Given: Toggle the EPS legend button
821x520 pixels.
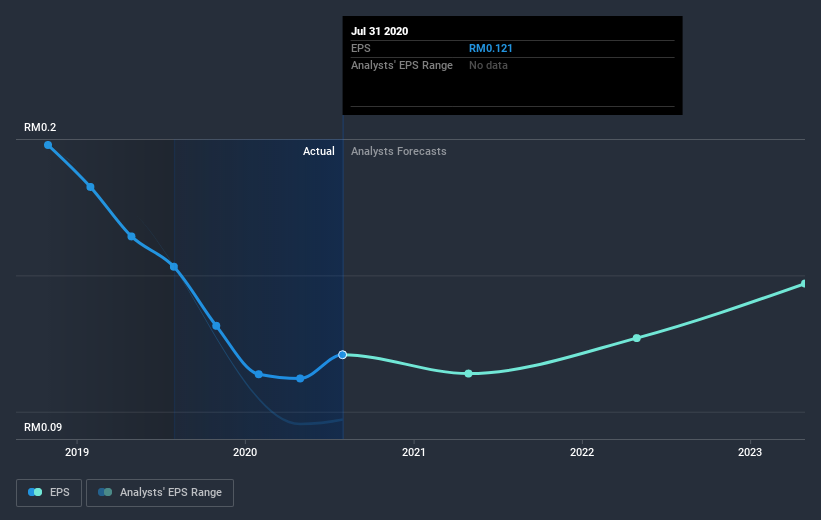Looking at the screenshot, I should [49, 492].
